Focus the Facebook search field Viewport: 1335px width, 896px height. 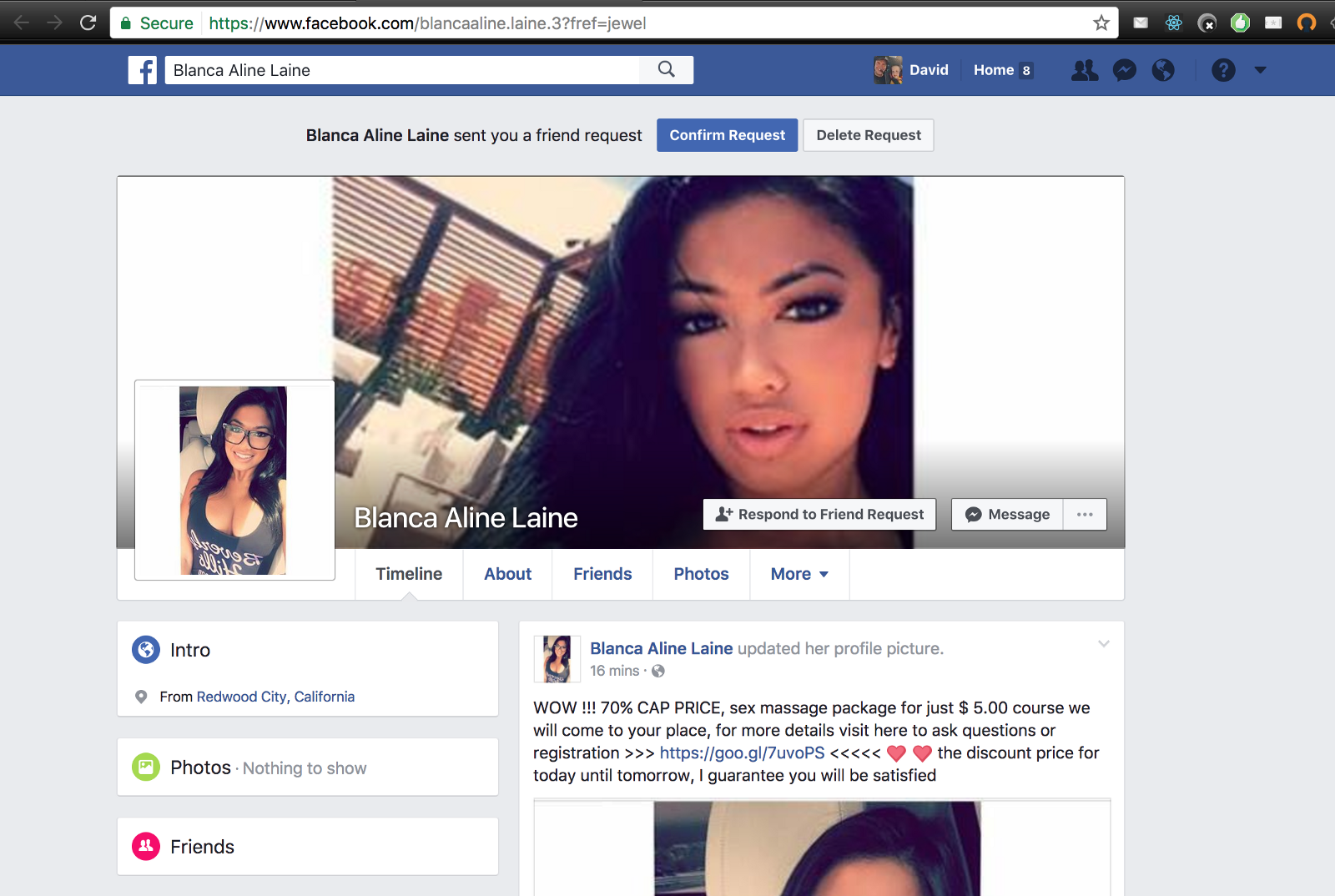[x=402, y=70]
